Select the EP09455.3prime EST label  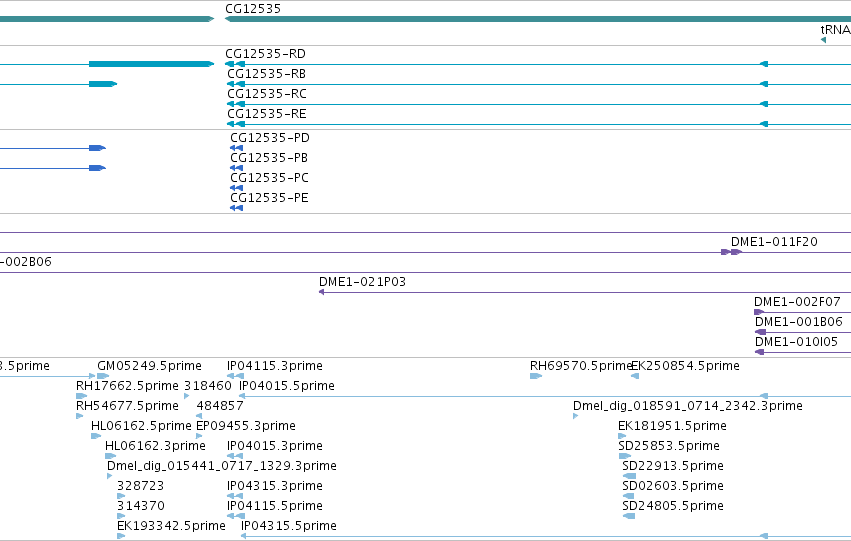click(x=246, y=427)
